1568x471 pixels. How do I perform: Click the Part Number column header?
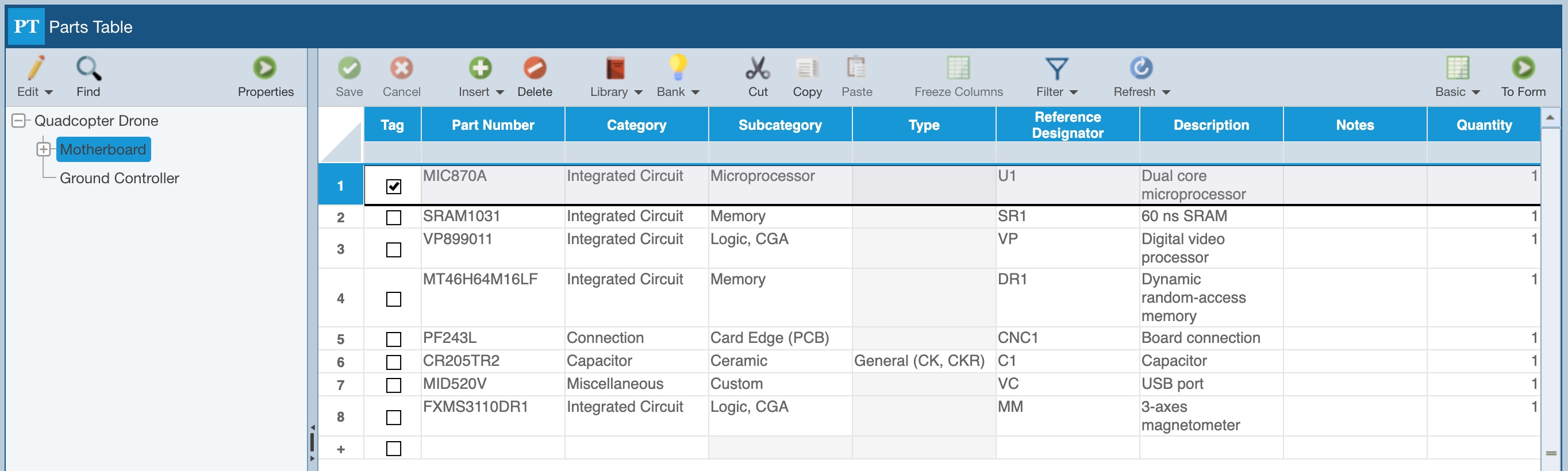click(493, 125)
